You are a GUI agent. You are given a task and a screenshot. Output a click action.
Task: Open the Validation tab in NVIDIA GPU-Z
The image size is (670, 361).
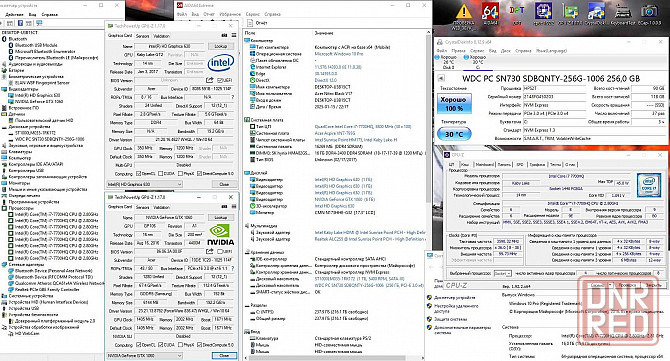[x=161, y=207]
